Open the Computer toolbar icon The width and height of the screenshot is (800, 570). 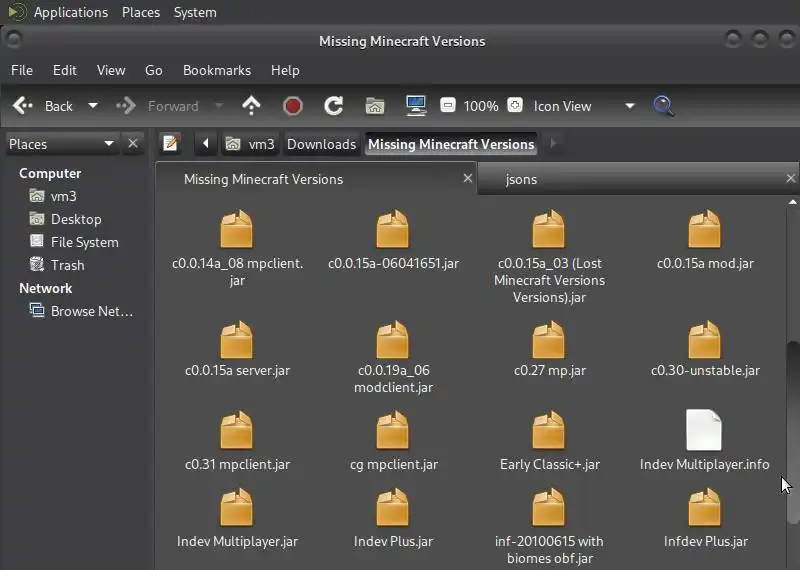pyautogui.click(x=416, y=106)
